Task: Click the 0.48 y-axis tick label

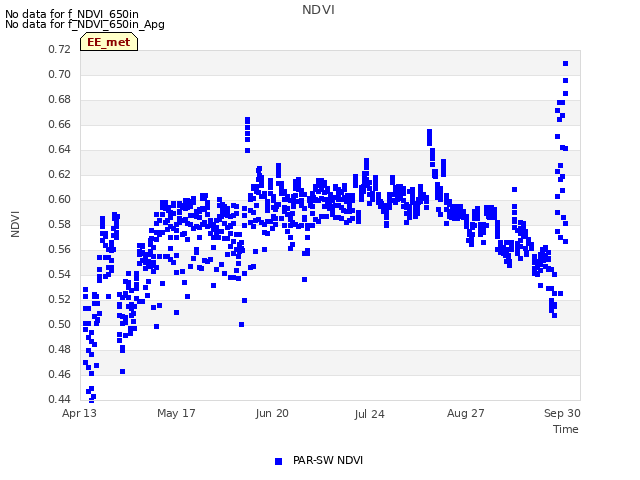Action: point(60,349)
